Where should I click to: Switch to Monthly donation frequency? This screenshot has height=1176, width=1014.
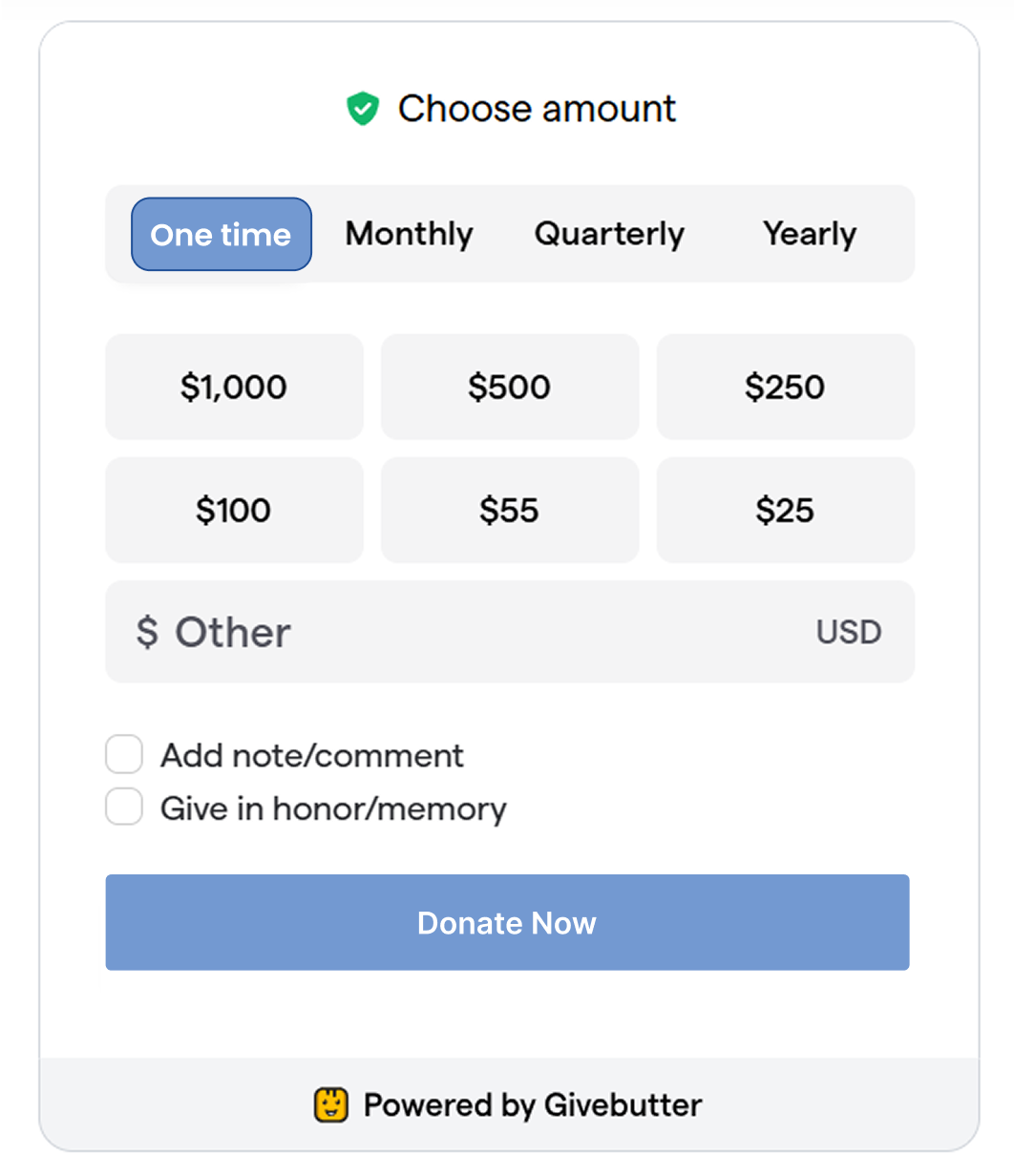[x=409, y=234]
